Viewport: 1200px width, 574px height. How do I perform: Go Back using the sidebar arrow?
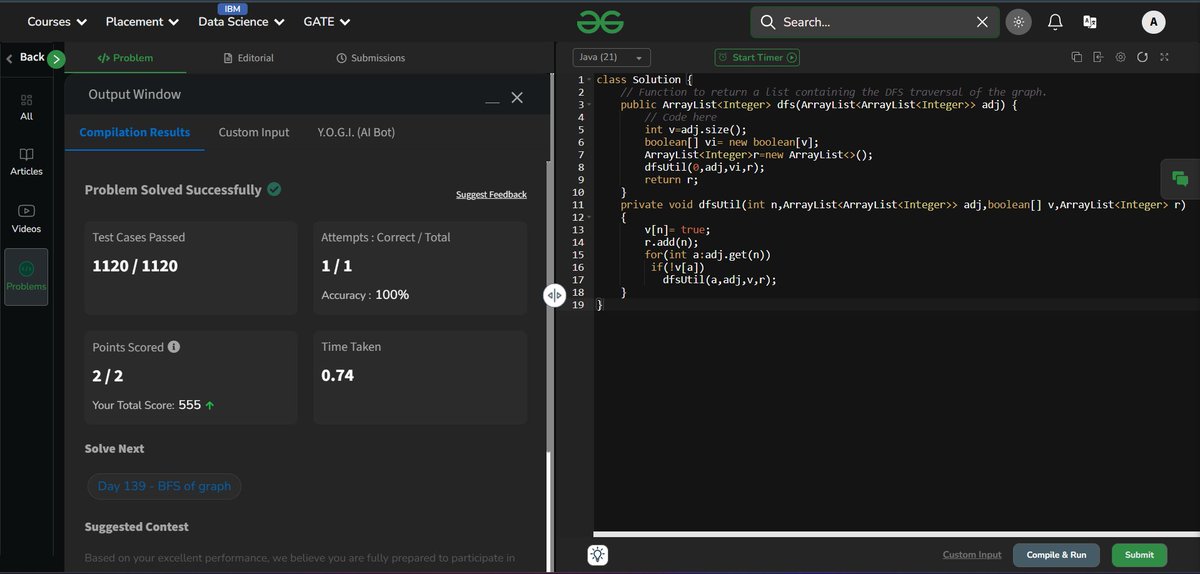coord(25,58)
